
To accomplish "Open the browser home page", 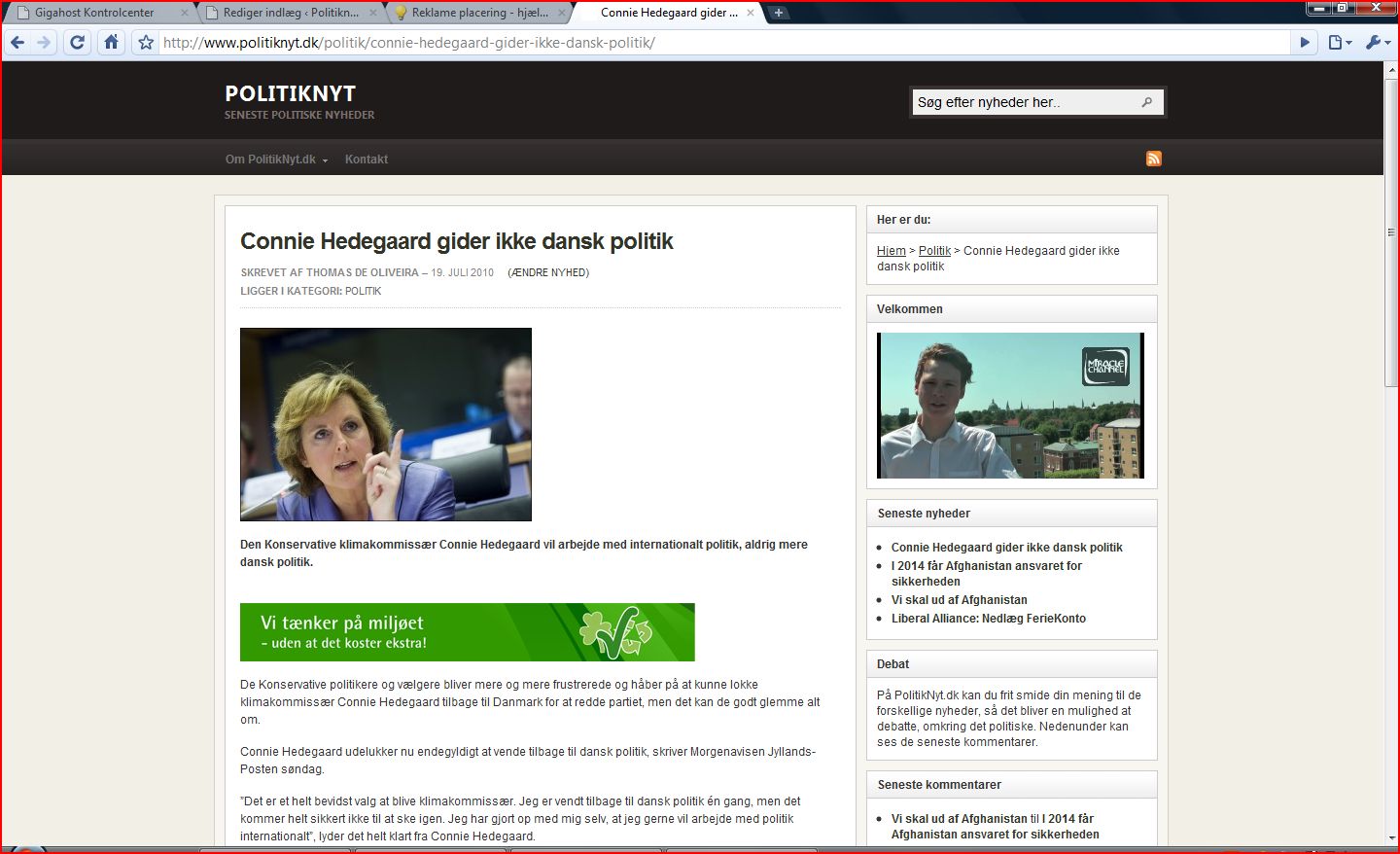I will 112,42.
